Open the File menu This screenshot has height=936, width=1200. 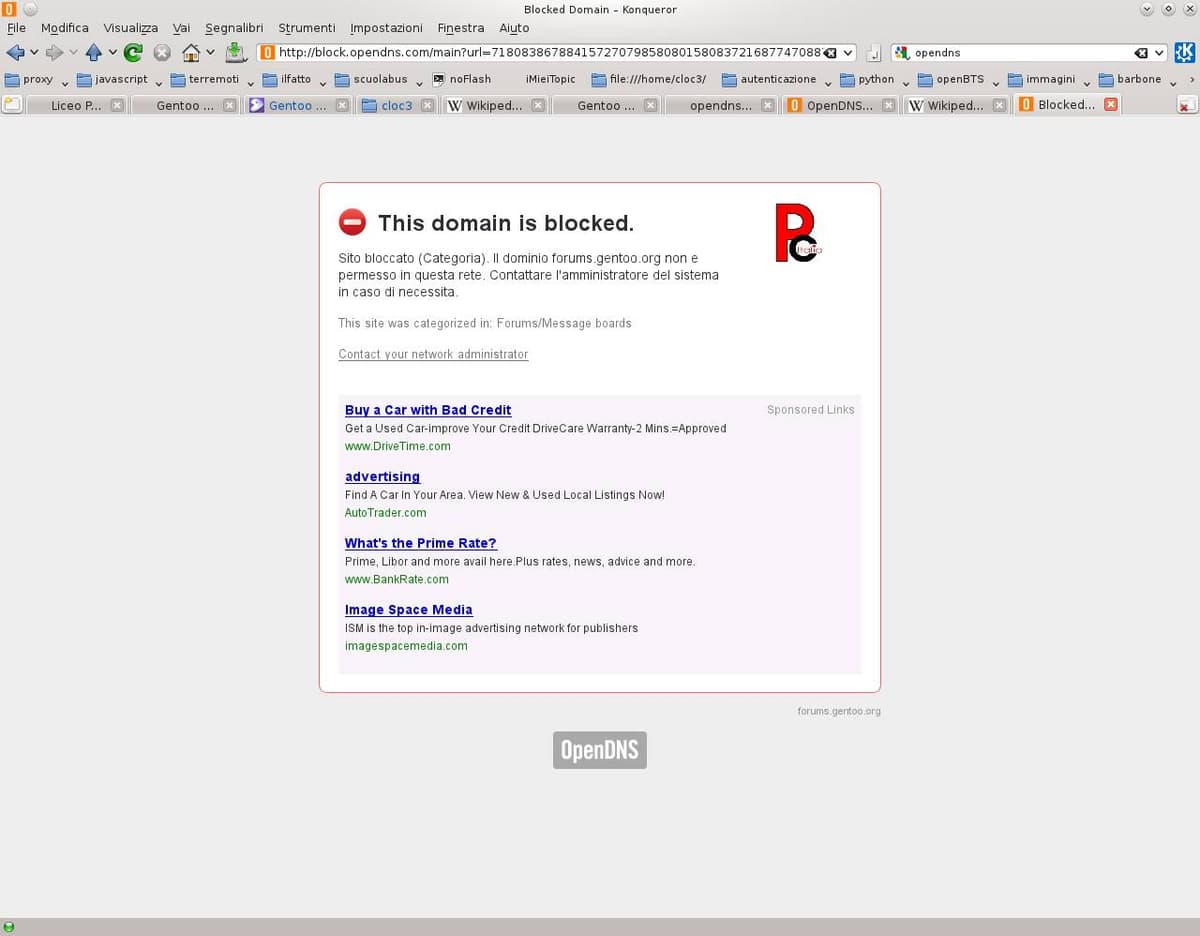pos(17,28)
